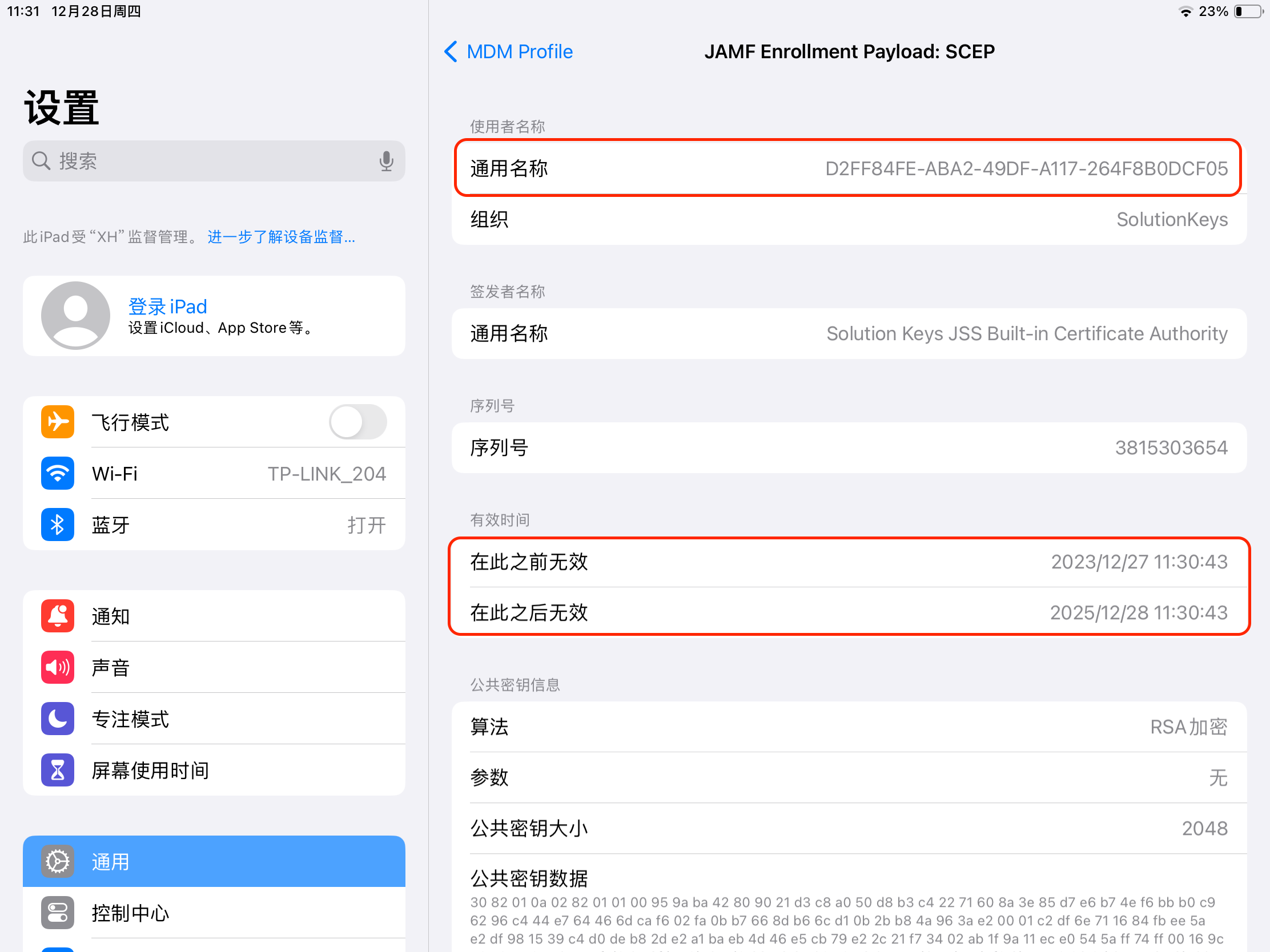Tap the 设置 settings heading
The height and width of the screenshot is (952, 1270).
point(62,108)
